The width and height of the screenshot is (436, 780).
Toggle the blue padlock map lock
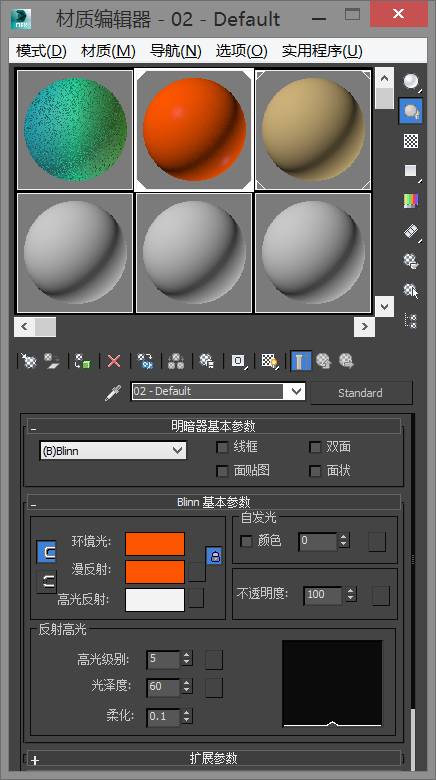coord(214,556)
